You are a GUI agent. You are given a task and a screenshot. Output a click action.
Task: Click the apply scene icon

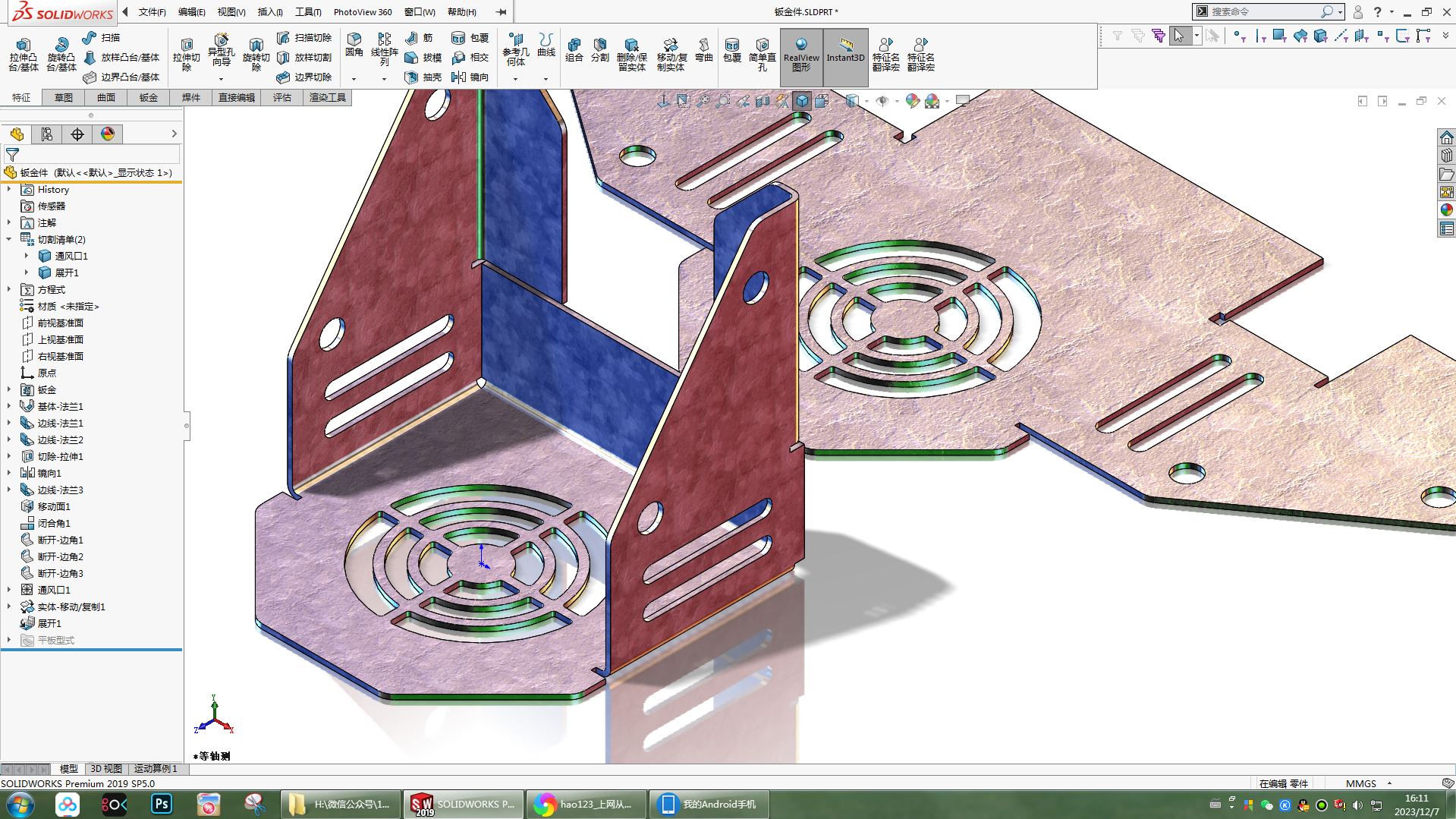[x=932, y=100]
